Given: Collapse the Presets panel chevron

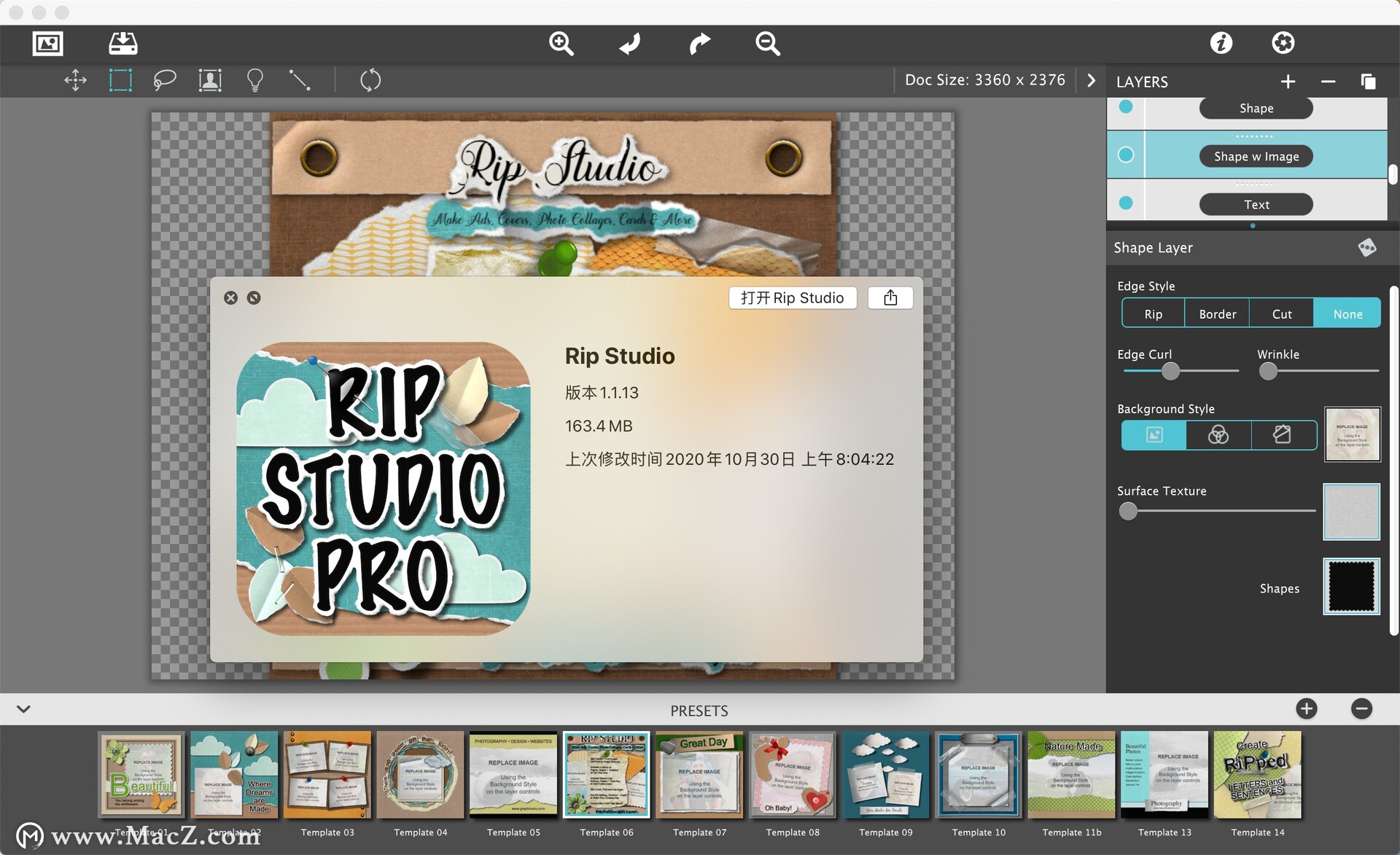Looking at the screenshot, I should click(23, 708).
